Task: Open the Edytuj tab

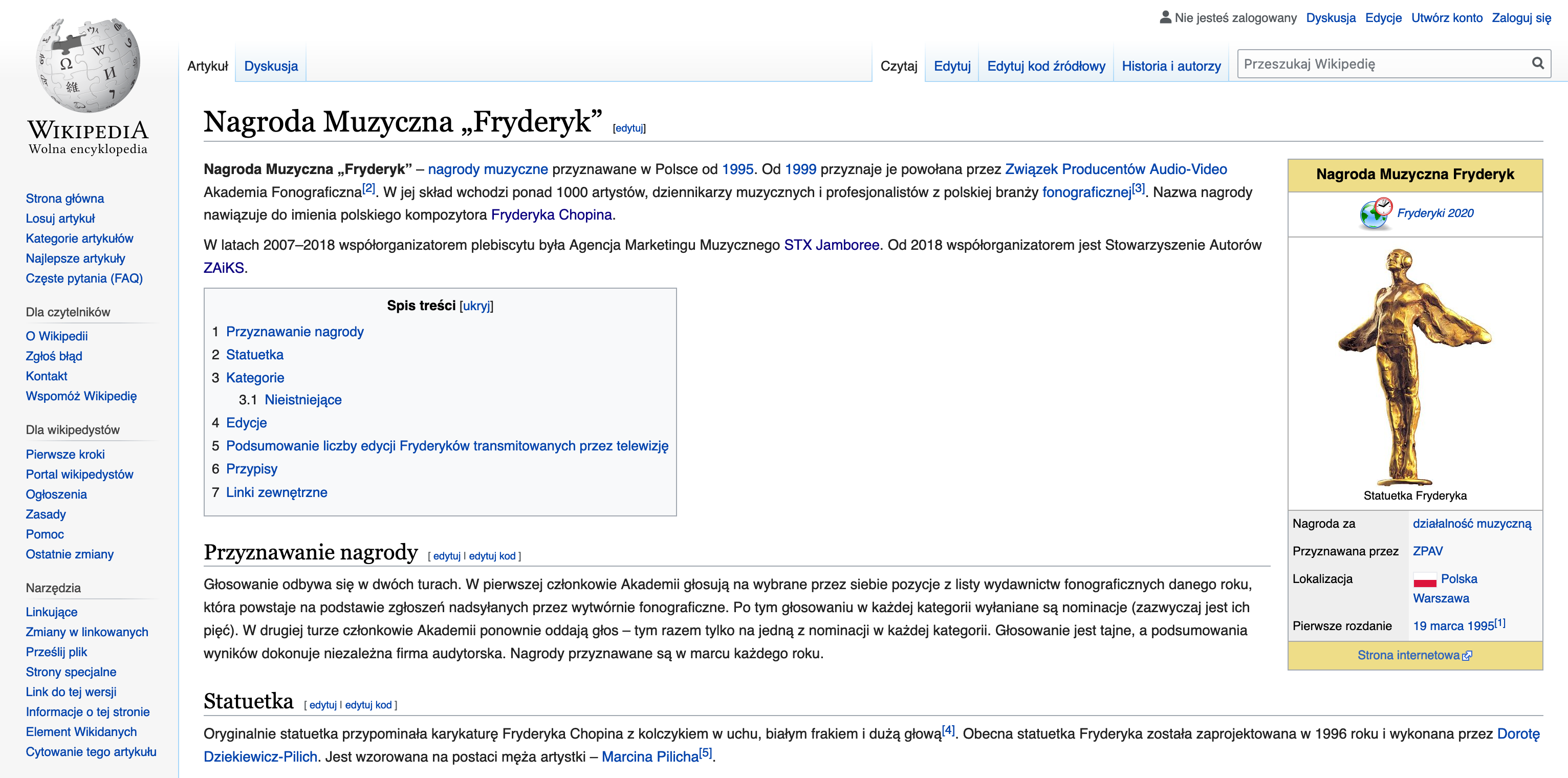Action: [952, 66]
